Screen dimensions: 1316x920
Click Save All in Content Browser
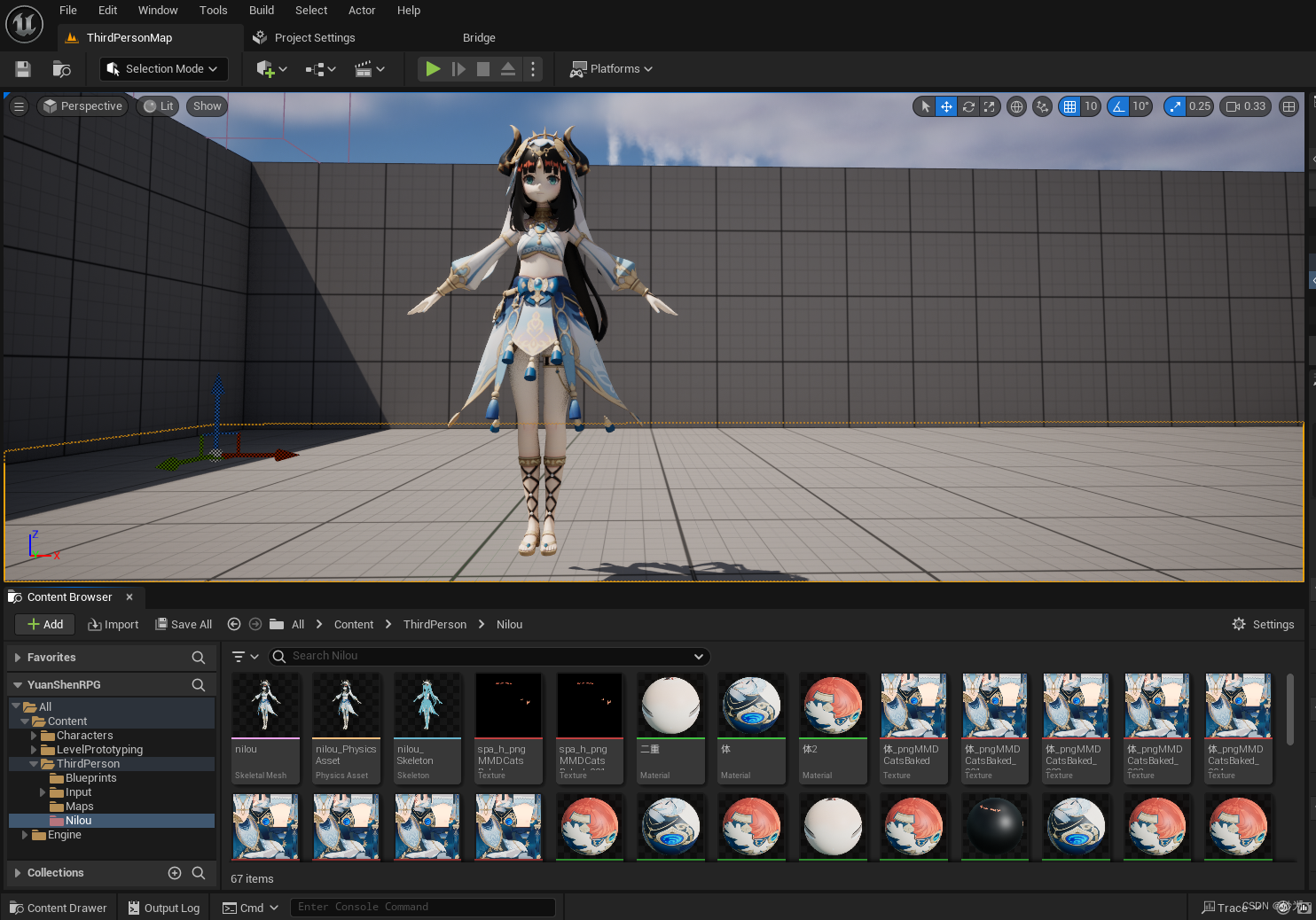click(184, 625)
